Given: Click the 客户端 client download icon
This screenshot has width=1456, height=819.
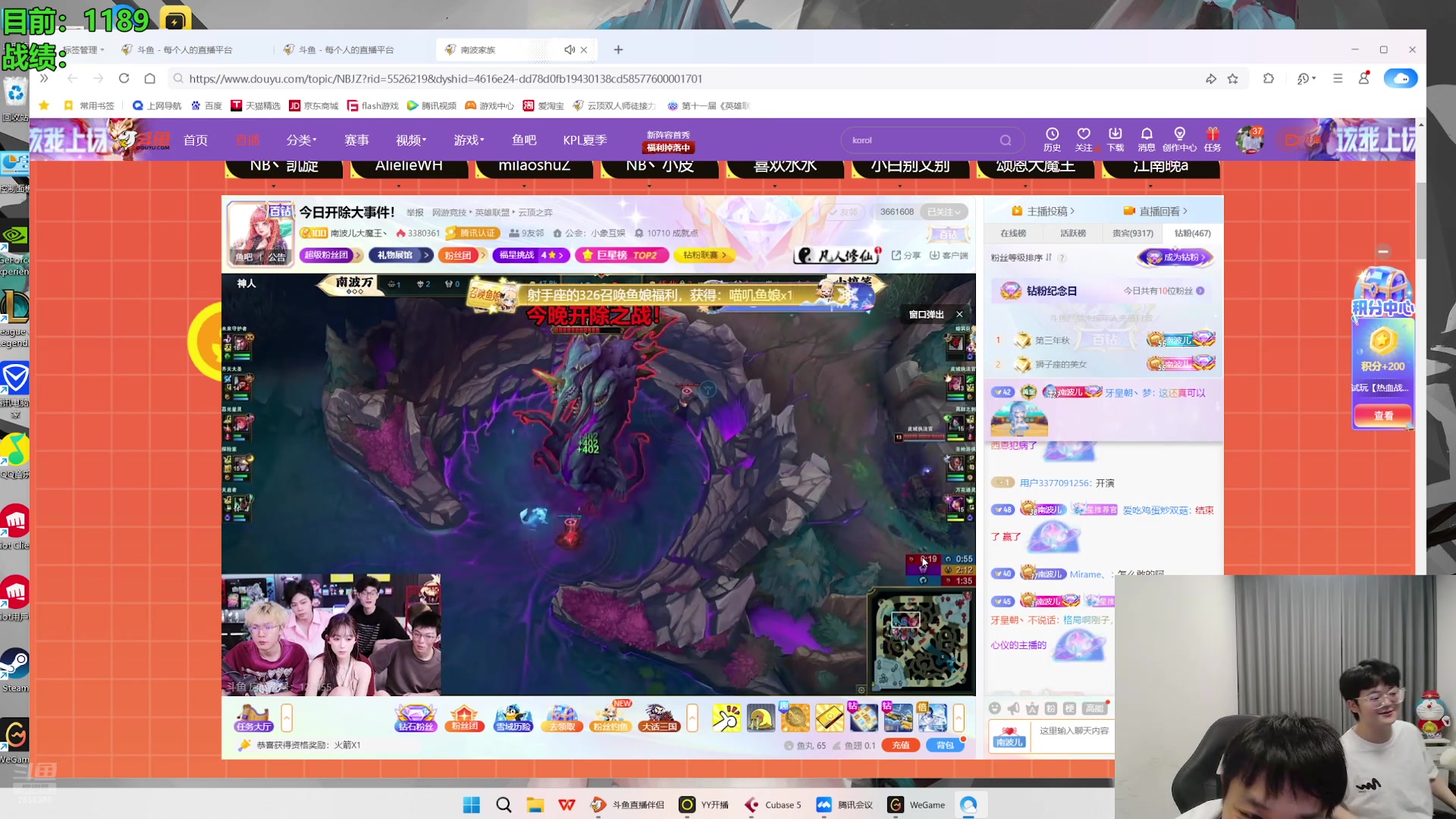Looking at the screenshot, I should pyautogui.click(x=949, y=256).
